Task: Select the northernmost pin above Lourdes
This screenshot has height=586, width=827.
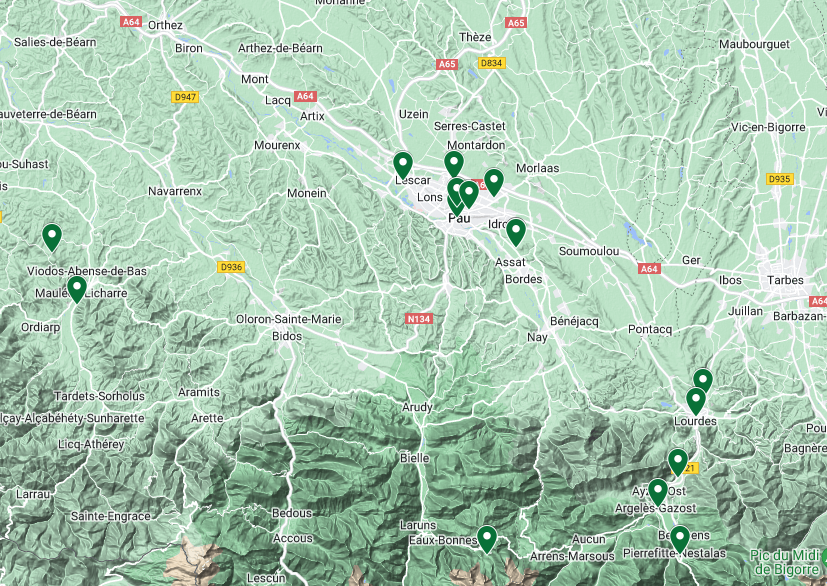Action: (703, 379)
